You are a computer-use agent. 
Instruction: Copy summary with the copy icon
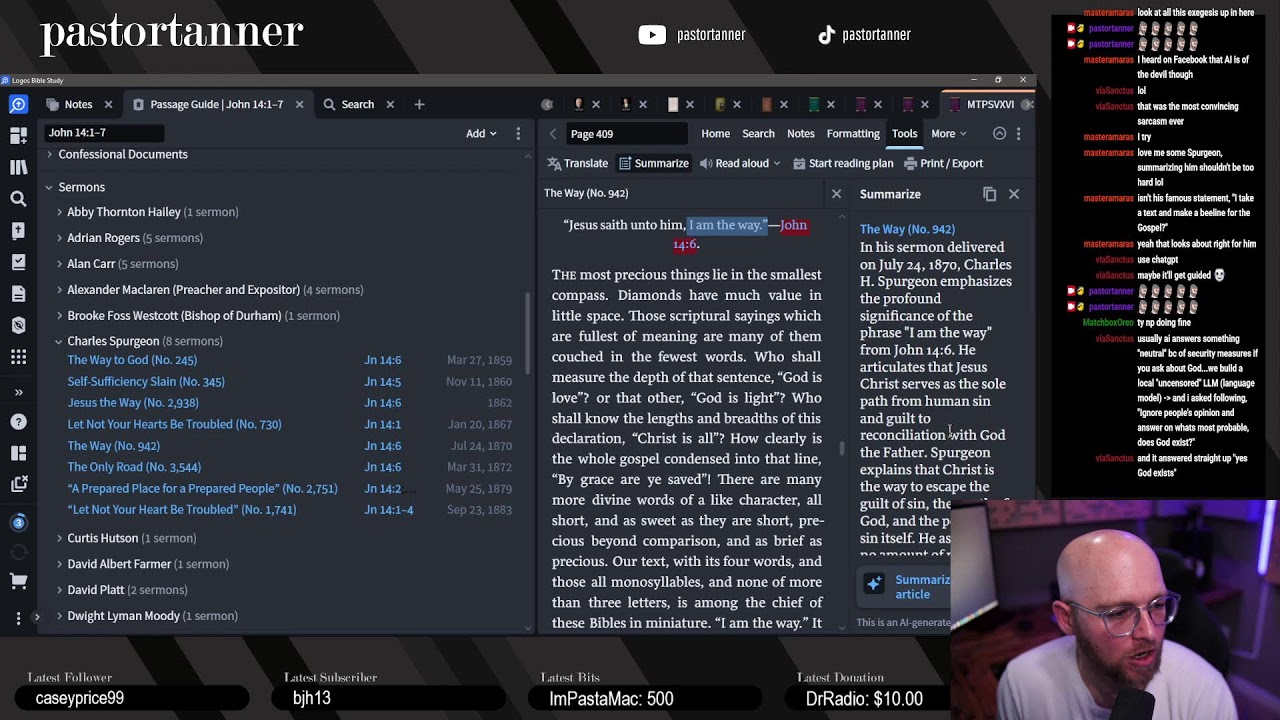tap(989, 194)
